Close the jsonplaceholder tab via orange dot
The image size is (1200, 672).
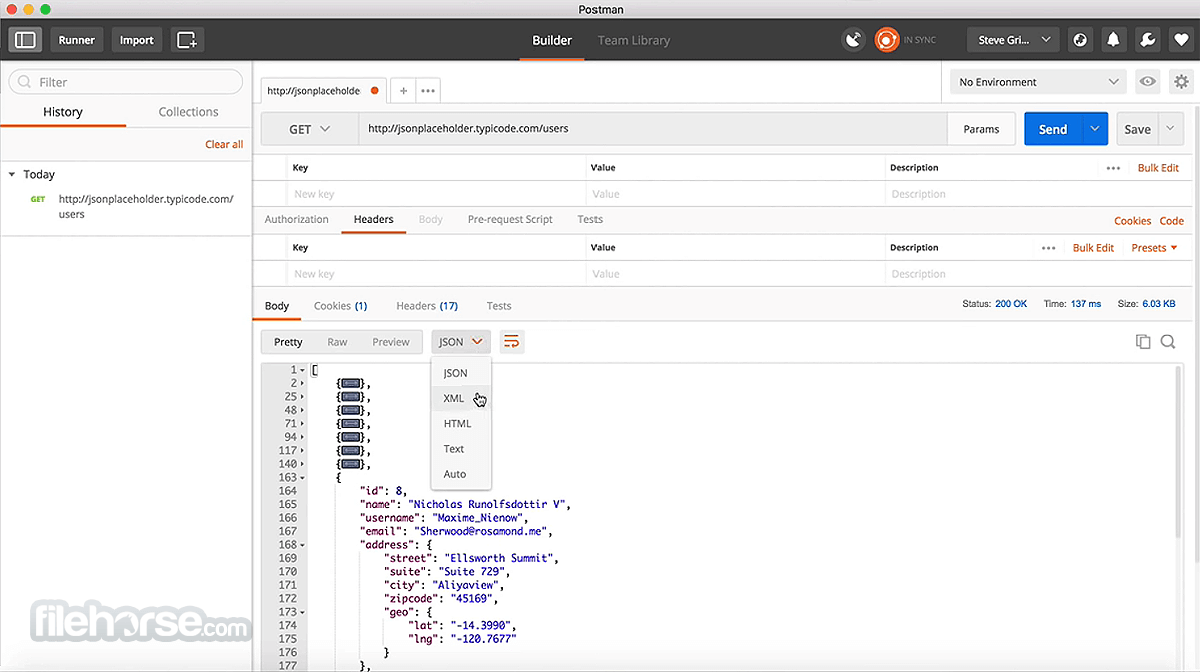tap(374, 91)
